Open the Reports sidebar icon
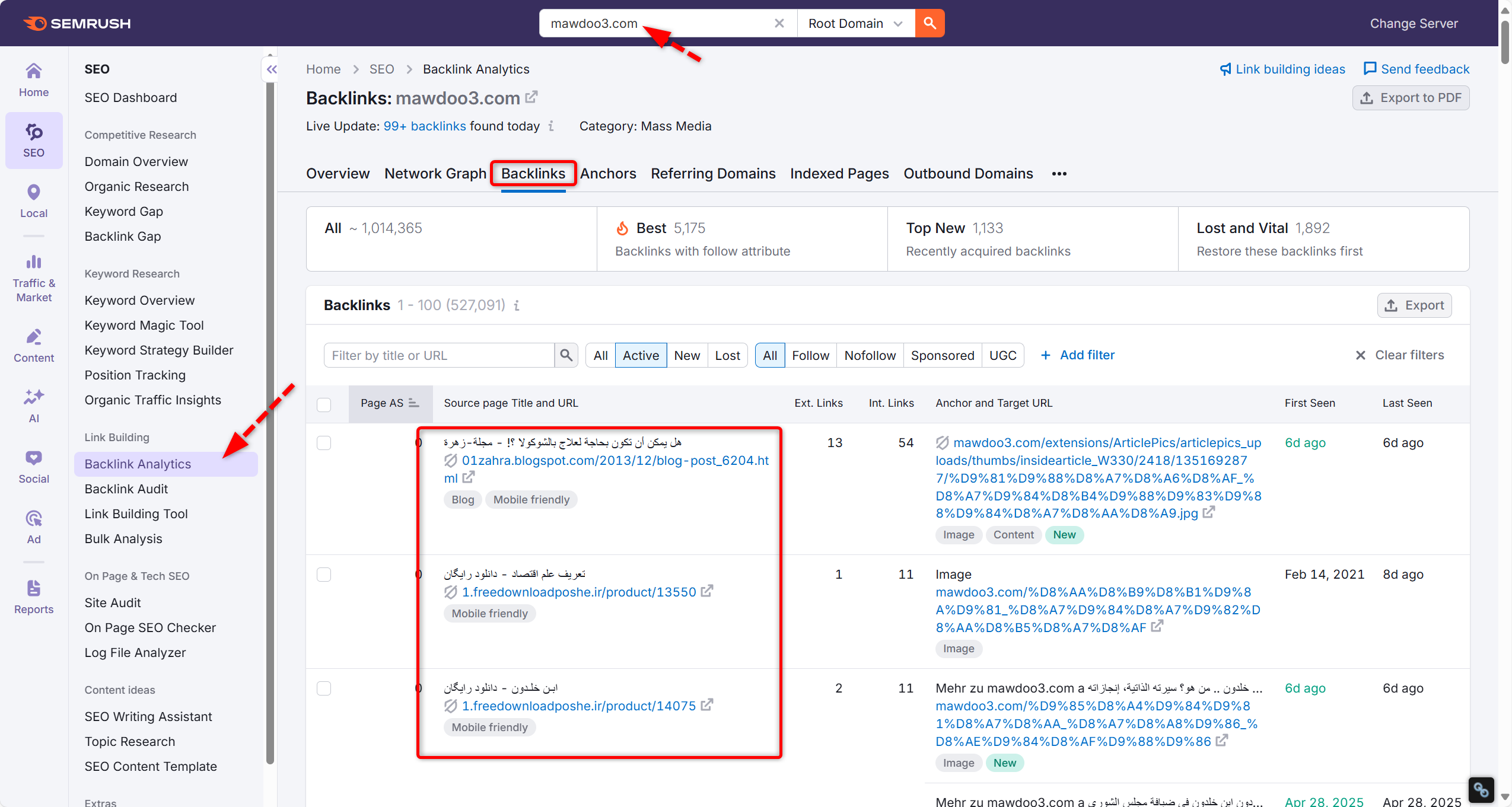The height and width of the screenshot is (807, 1512). (x=34, y=597)
